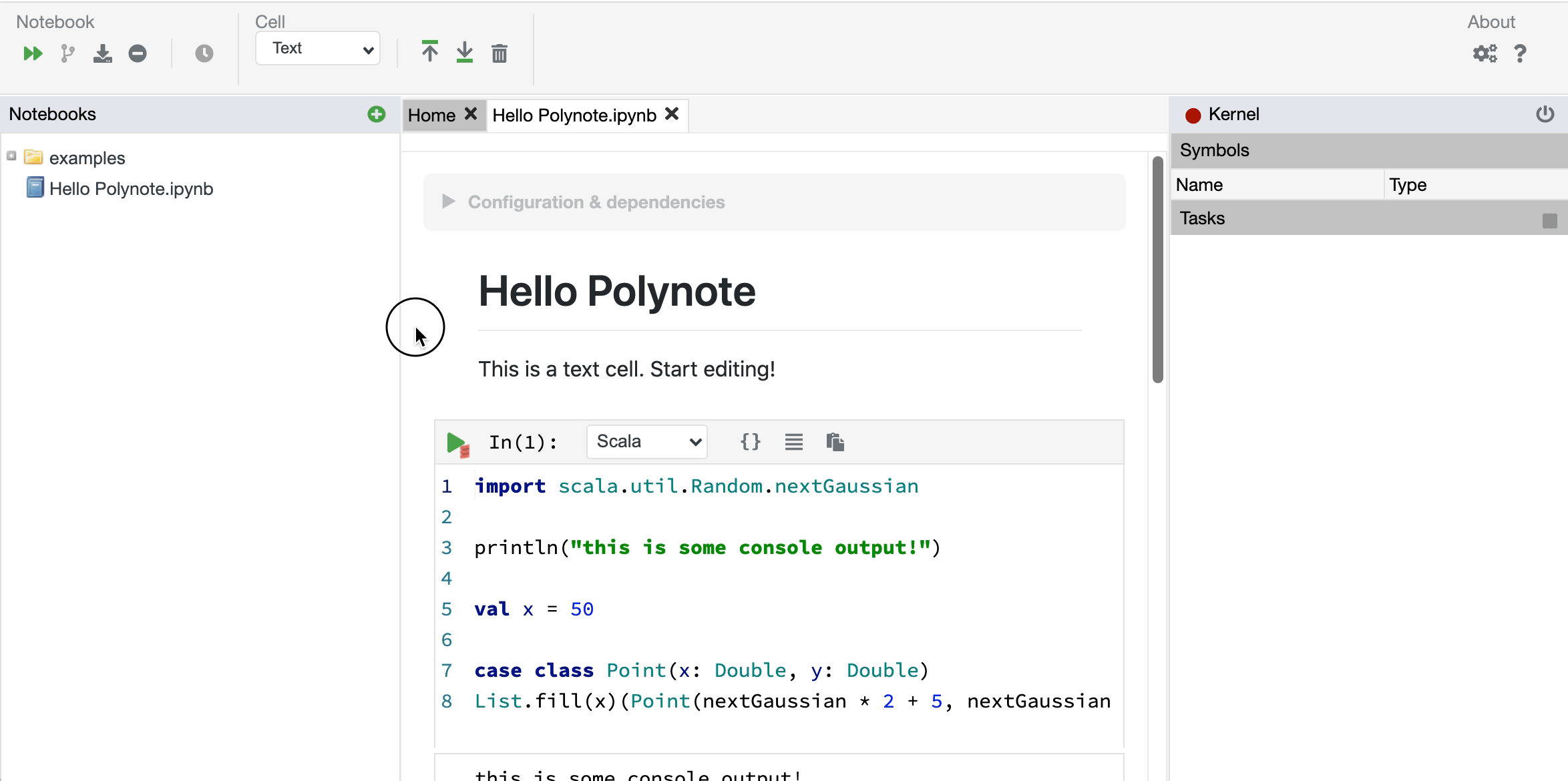Click the kernel history clock icon
Image resolution: width=1568 pixels, height=781 pixels.
click(x=204, y=53)
